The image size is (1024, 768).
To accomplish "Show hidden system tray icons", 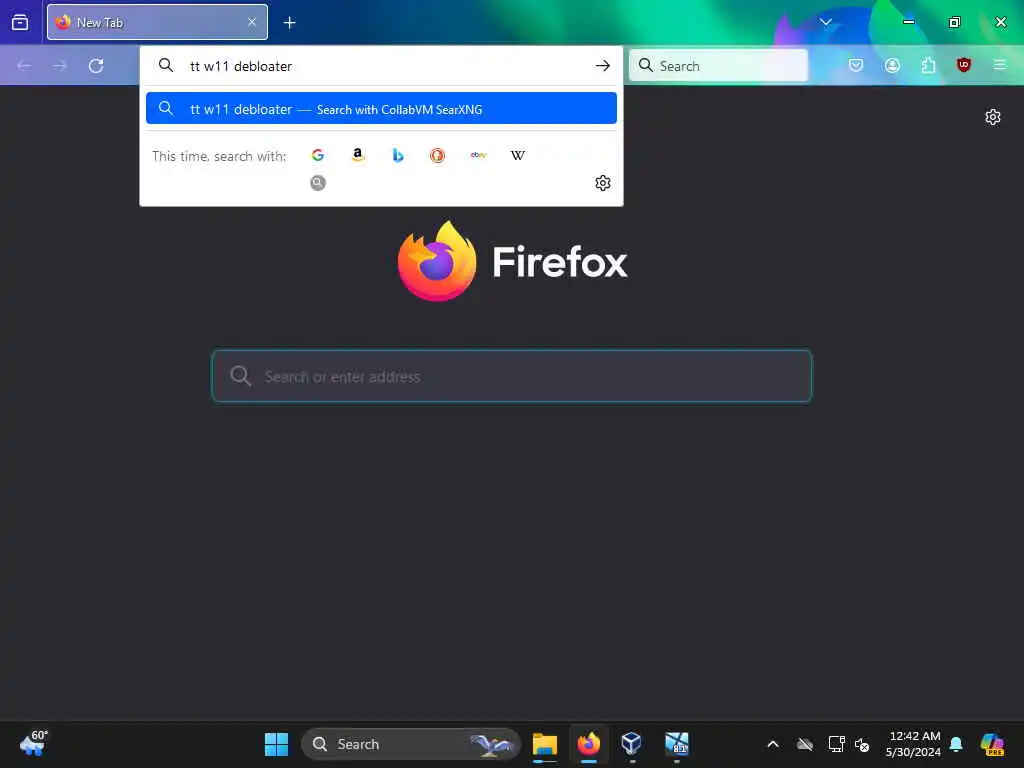I will (x=773, y=744).
